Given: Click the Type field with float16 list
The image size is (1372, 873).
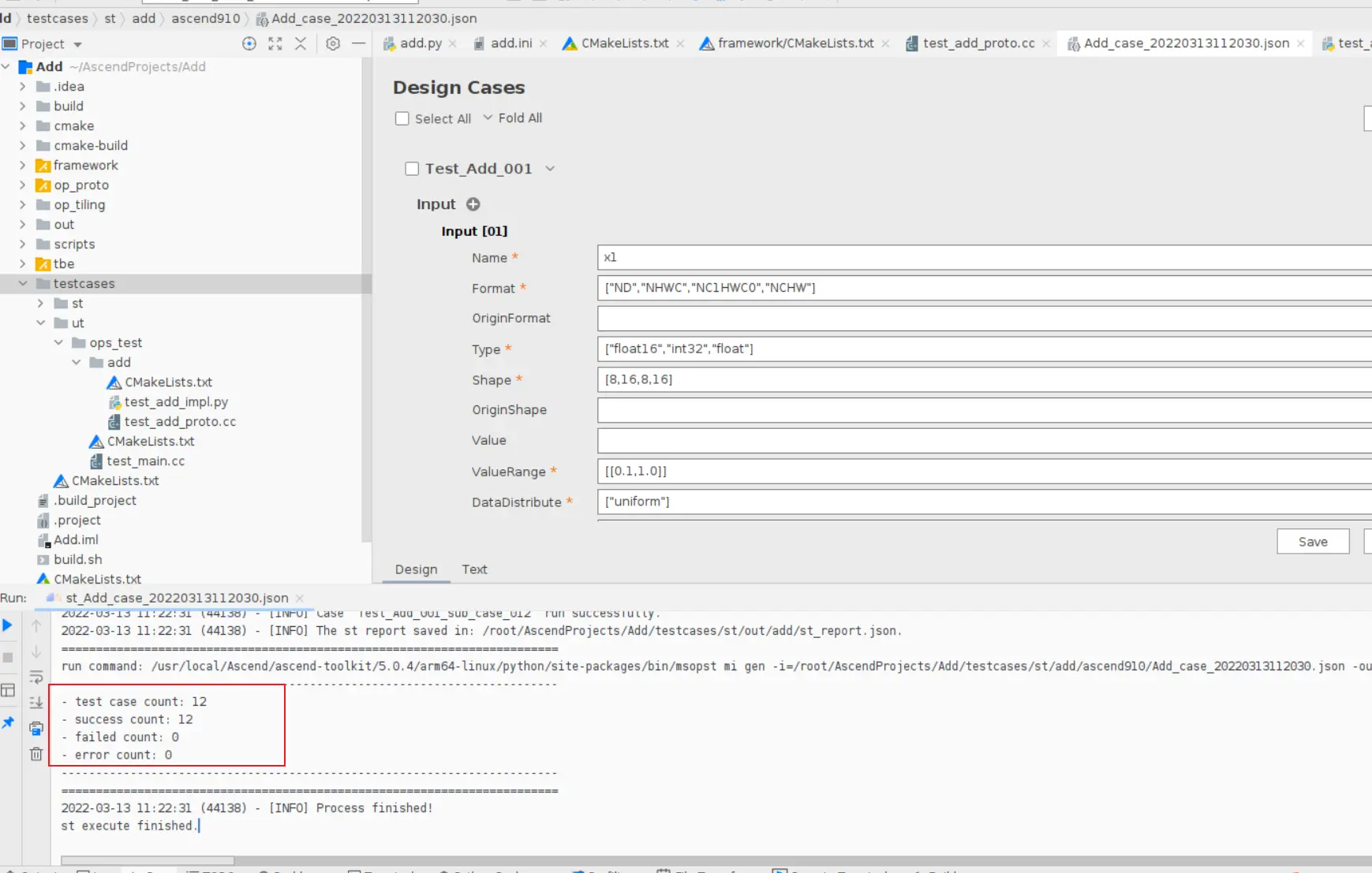Looking at the screenshot, I should click(x=985, y=349).
